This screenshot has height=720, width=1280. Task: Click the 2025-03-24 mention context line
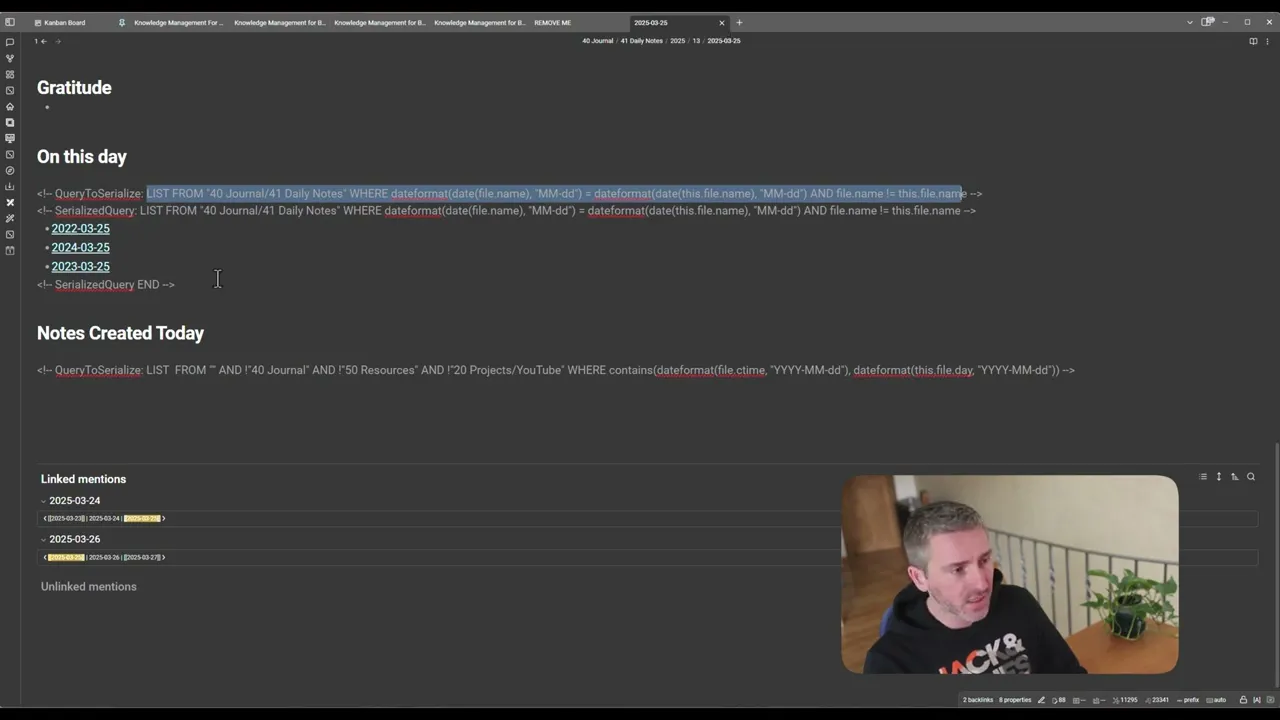648,519
